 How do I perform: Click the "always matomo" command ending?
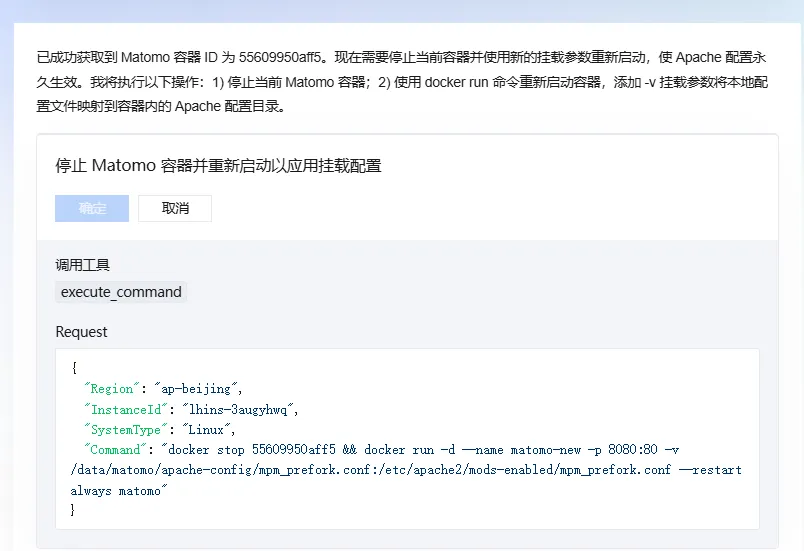[118, 491]
